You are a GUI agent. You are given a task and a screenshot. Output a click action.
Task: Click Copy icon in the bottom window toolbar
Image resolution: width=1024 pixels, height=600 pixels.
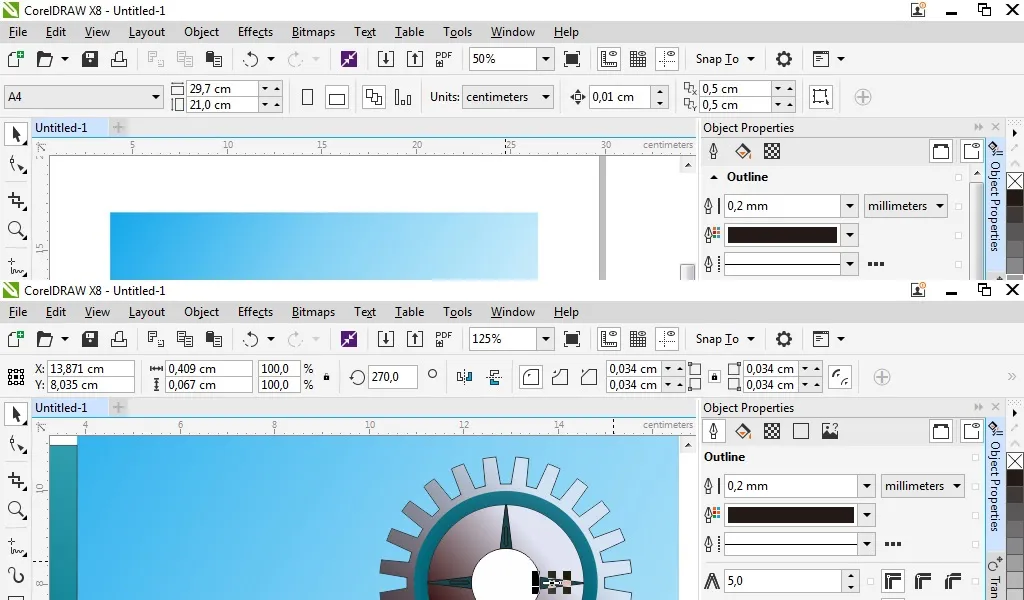click(x=185, y=339)
